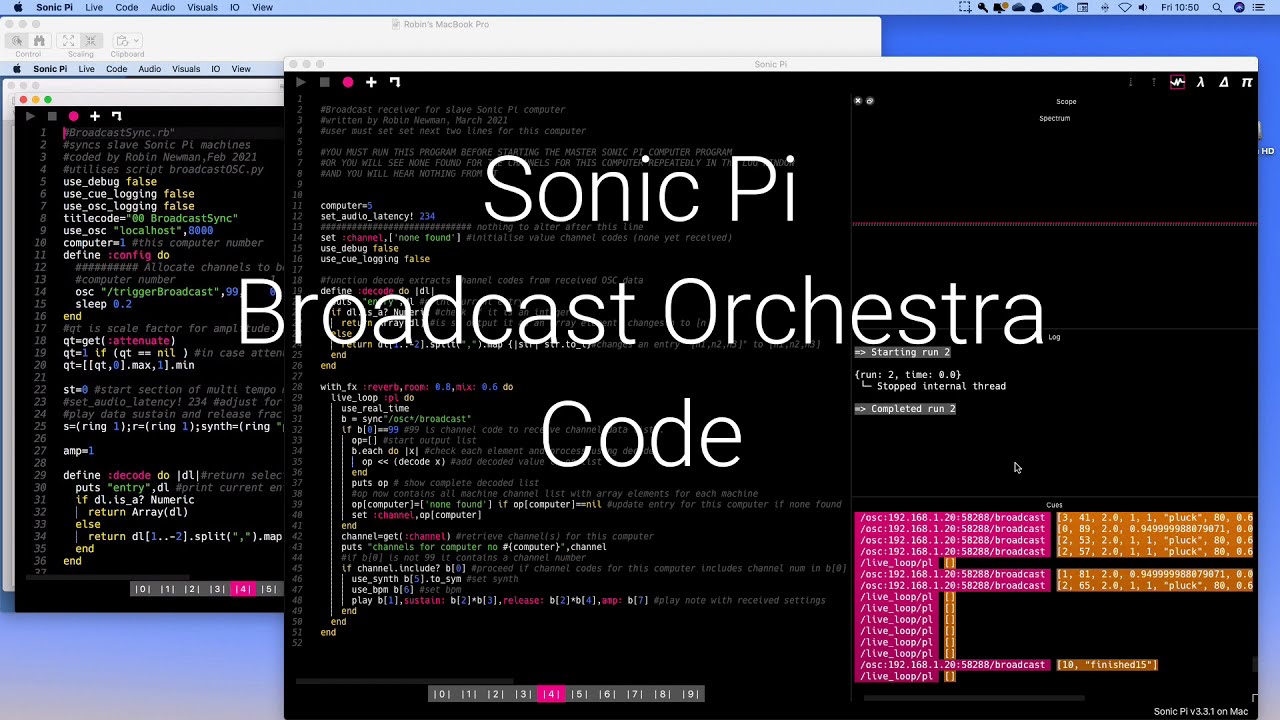This screenshot has height=720, width=1280.
Task: Click the Control mode pointer icon in Screen Sharing
Action: [x=17, y=41]
